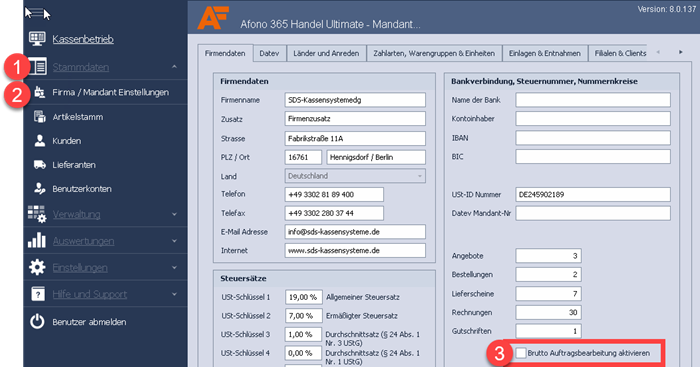Click the Benutzerkonten user icon
Screen dimensions: 700x367
click(x=40, y=188)
